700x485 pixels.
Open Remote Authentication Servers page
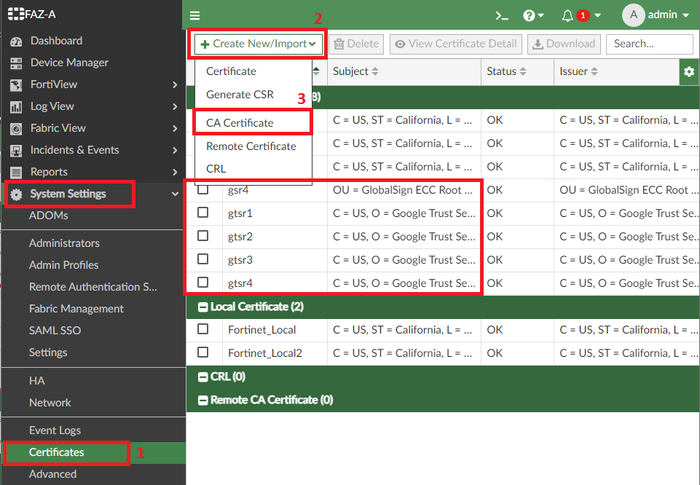(93, 287)
